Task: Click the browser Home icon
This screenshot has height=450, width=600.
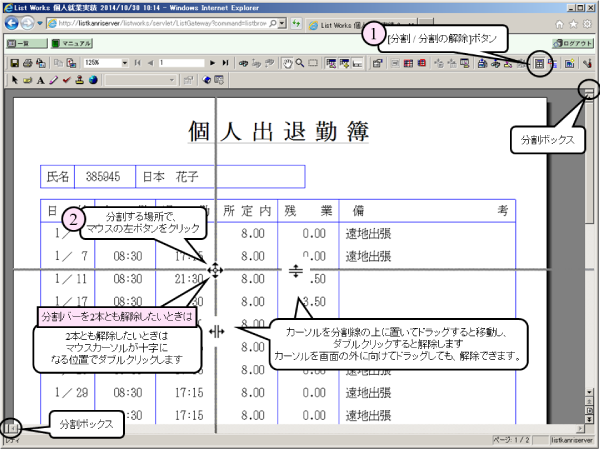Action: click(559, 24)
